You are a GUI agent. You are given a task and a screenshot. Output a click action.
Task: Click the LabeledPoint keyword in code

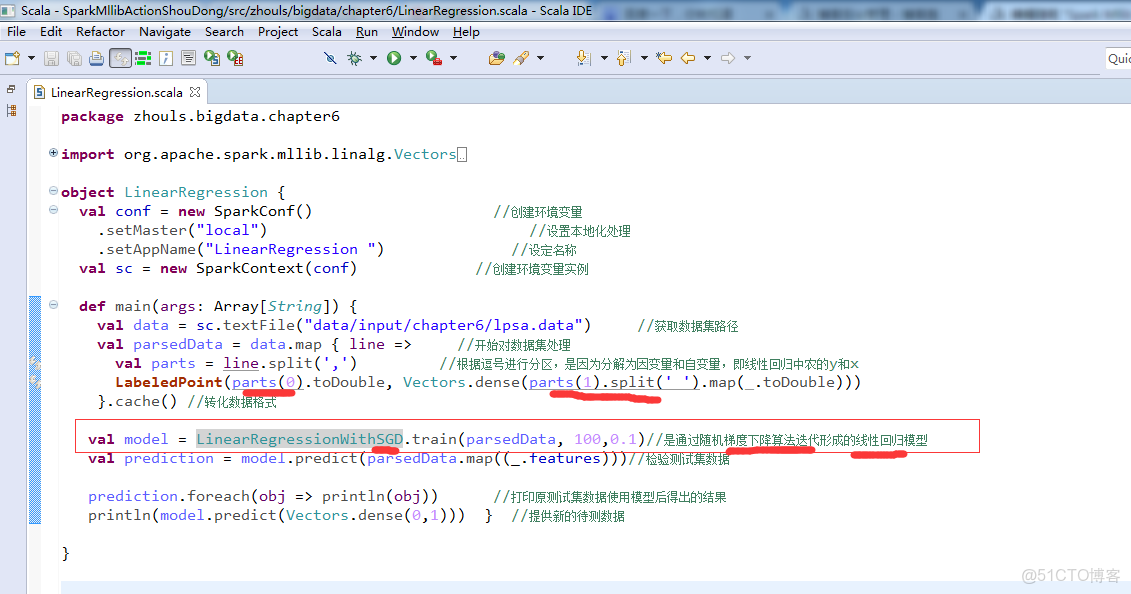click(x=169, y=382)
